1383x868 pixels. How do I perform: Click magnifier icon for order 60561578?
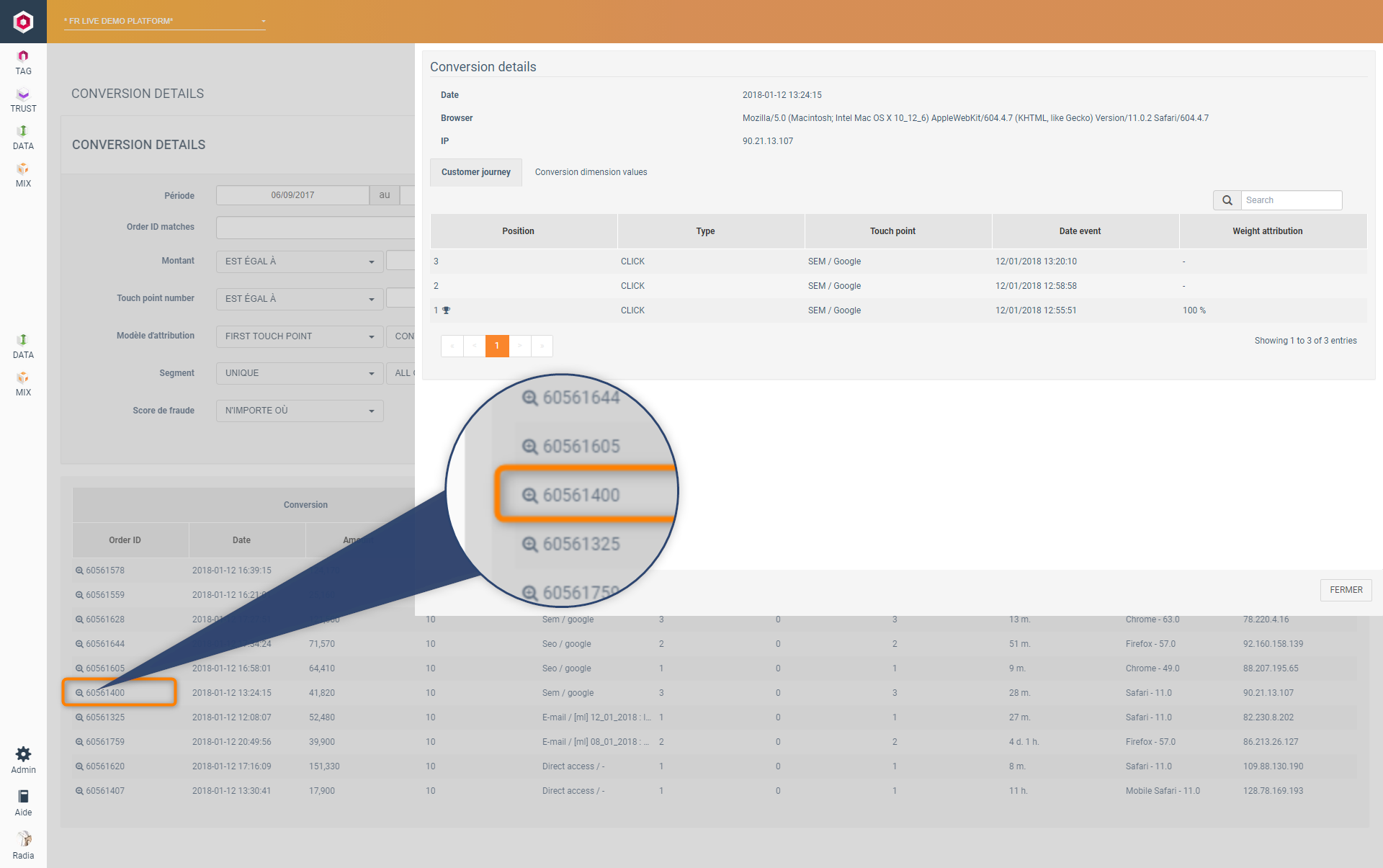tap(79, 571)
